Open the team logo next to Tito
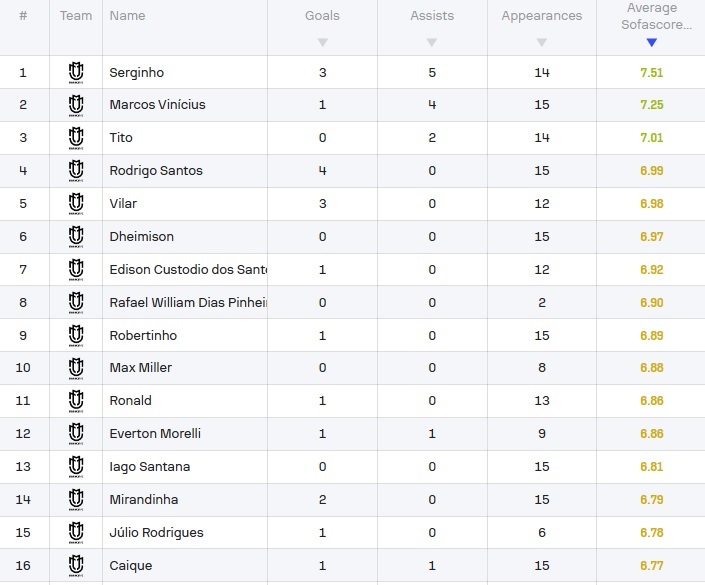The image size is (705, 585). point(76,138)
